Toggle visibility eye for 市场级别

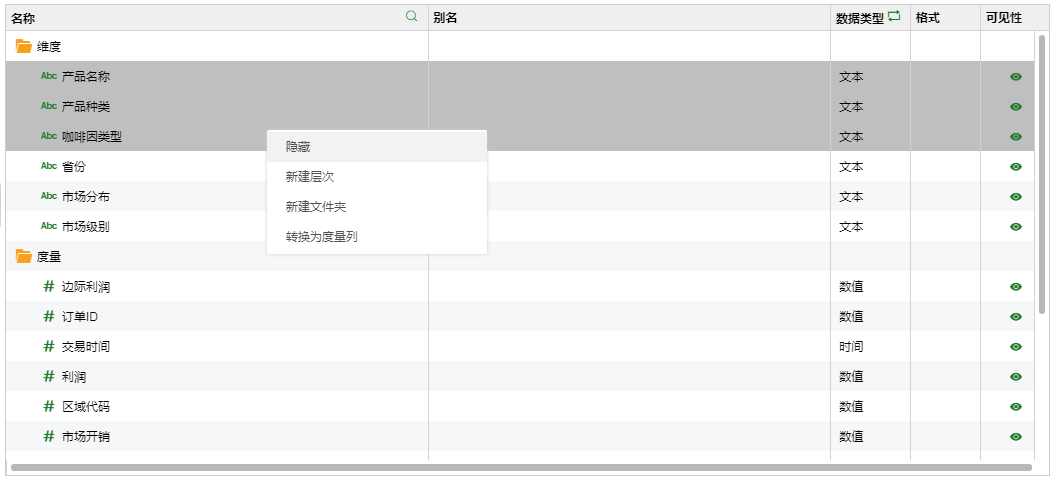pos(1016,227)
